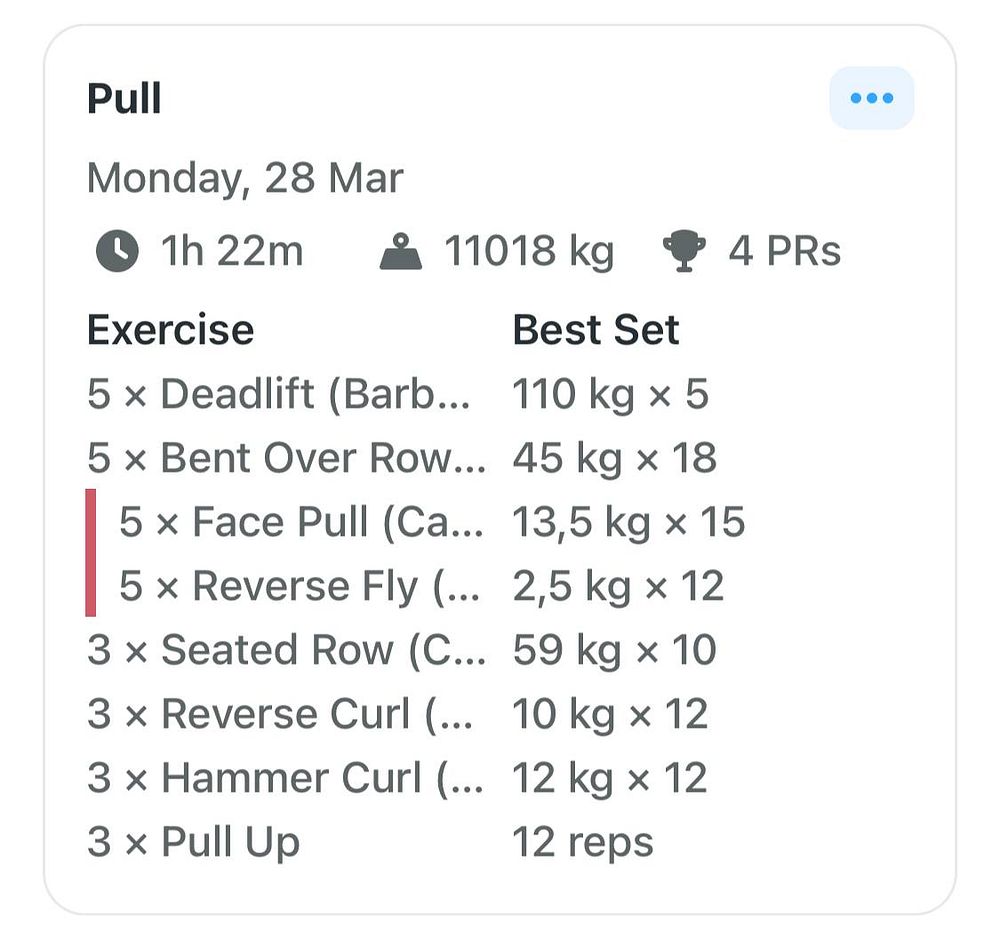1000x933 pixels.
Task: Click the clock duration icon
Action: coord(117,251)
